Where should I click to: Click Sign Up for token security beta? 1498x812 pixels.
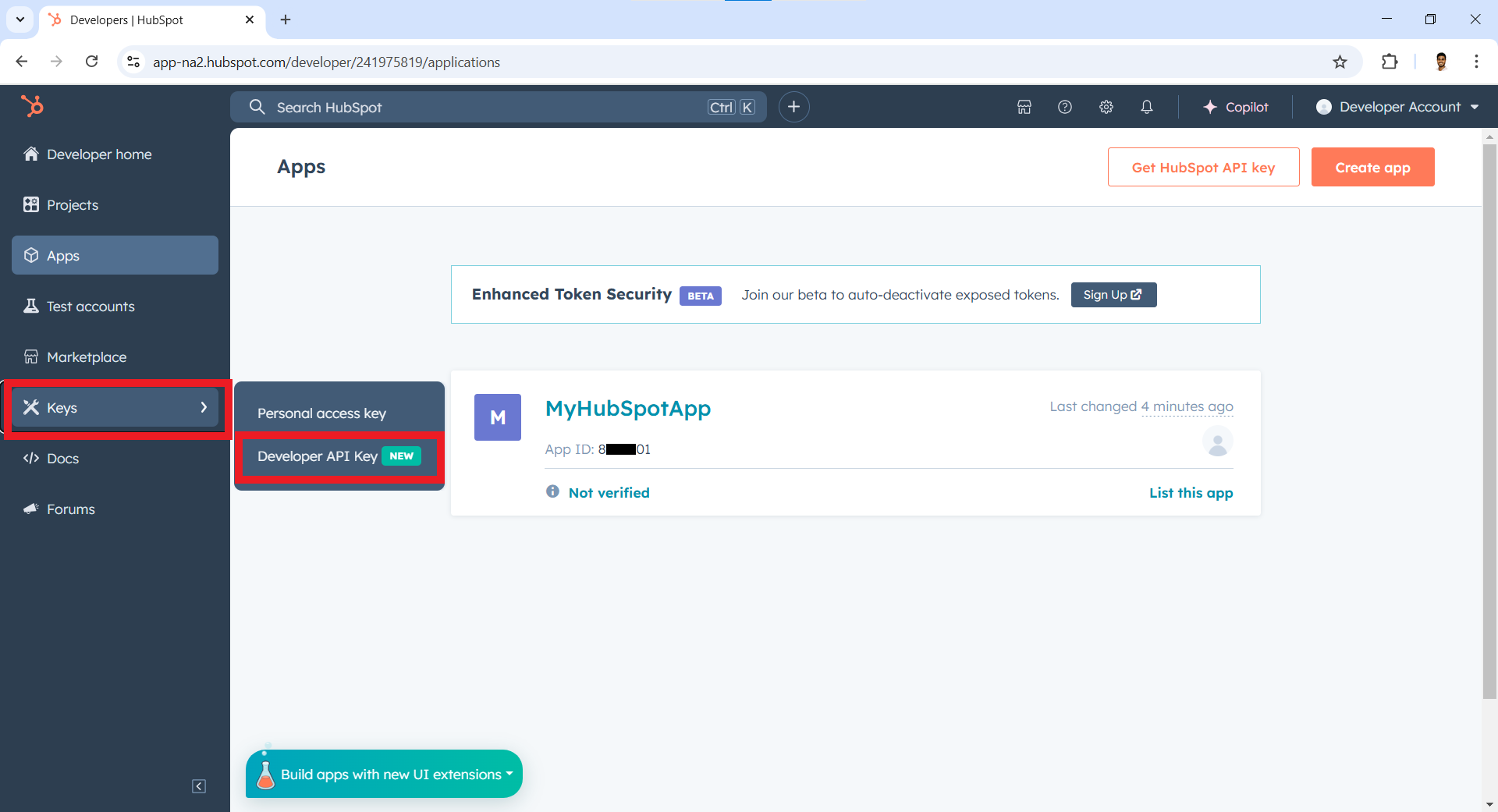point(1113,295)
